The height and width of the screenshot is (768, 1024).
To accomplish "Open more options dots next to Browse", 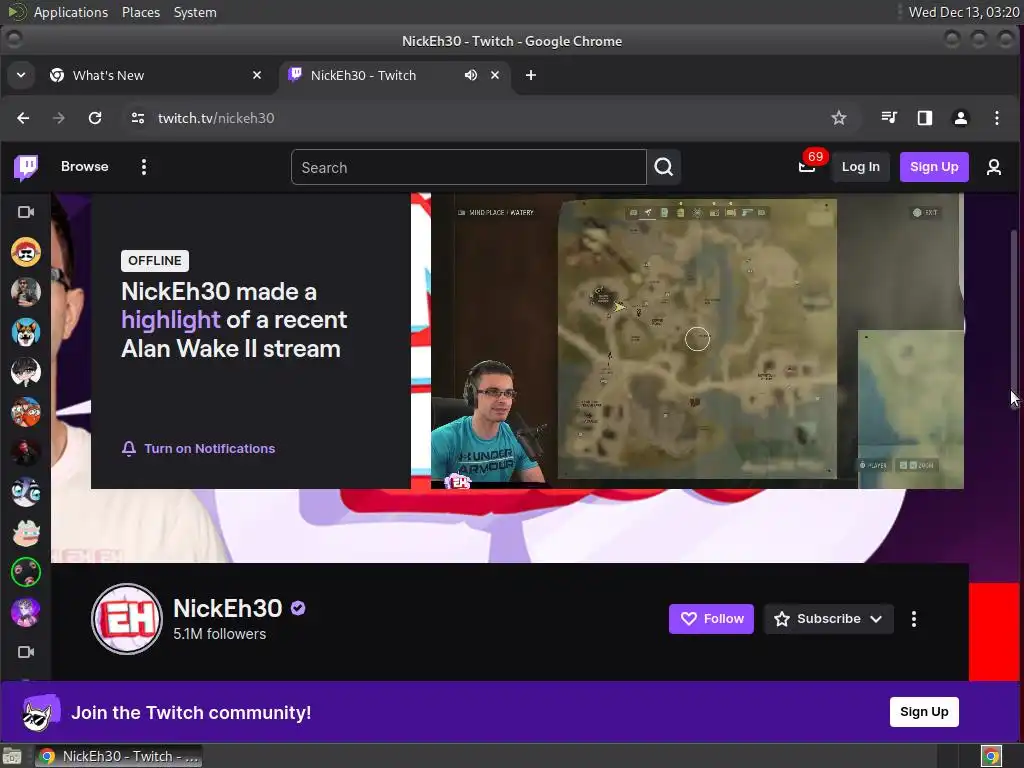I will click(x=144, y=167).
